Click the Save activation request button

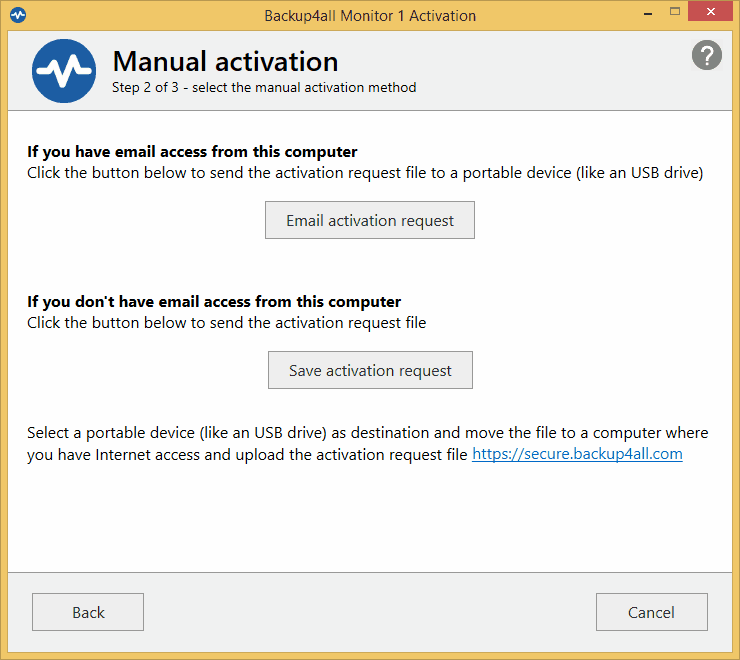[370, 370]
